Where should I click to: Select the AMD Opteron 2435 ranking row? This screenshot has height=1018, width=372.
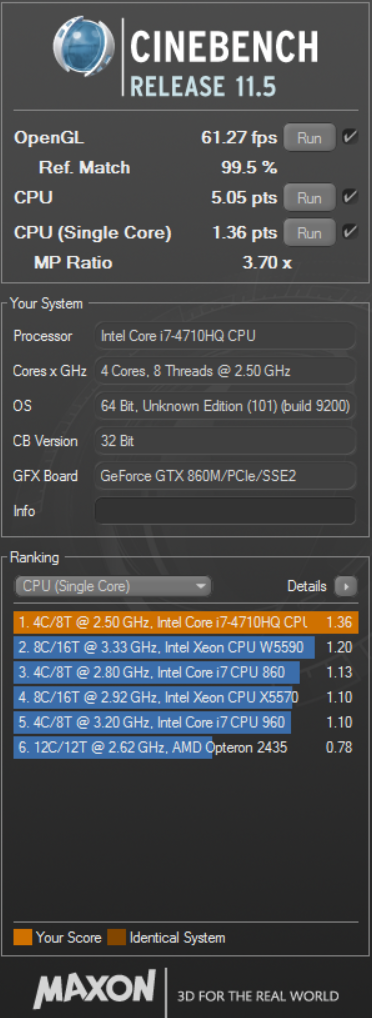[x=186, y=747]
